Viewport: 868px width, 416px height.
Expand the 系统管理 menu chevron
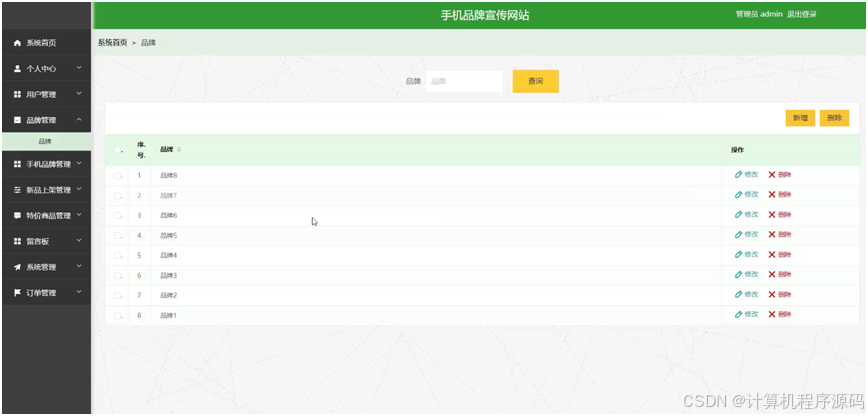coord(79,266)
